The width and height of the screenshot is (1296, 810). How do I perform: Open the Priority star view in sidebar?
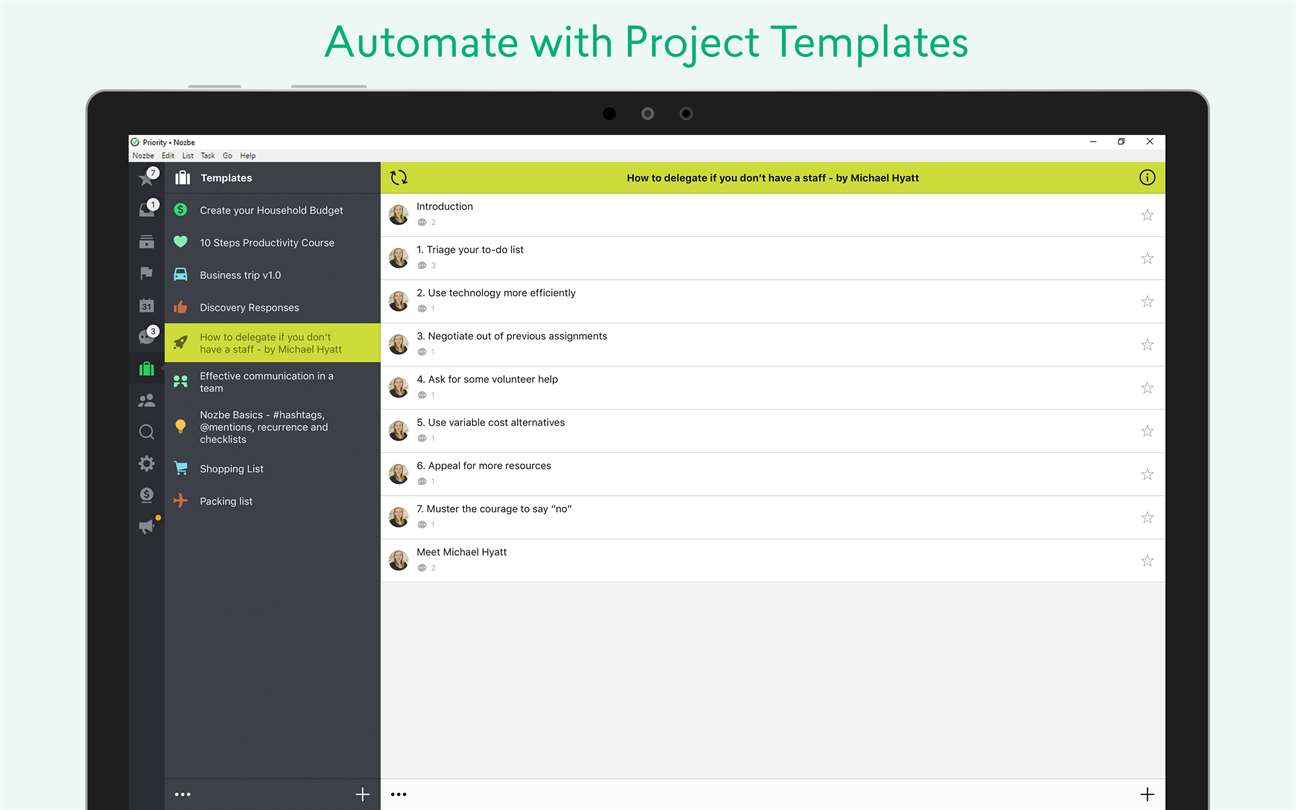point(147,179)
